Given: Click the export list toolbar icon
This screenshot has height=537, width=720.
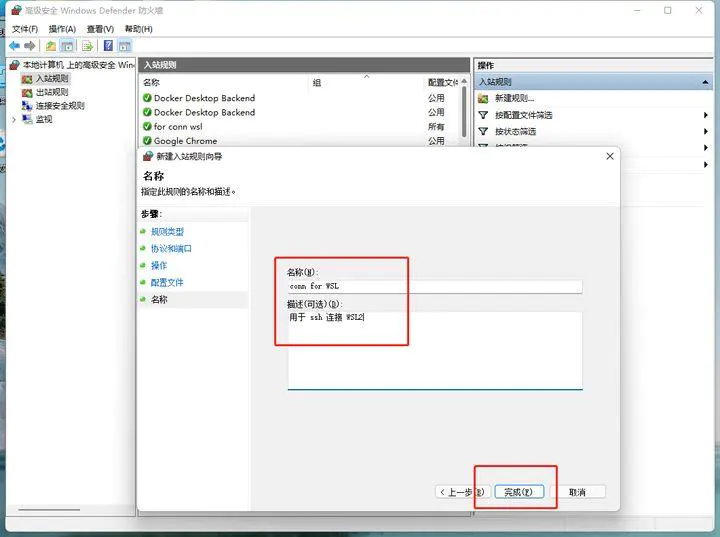Looking at the screenshot, I should click(x=88, y=46).
